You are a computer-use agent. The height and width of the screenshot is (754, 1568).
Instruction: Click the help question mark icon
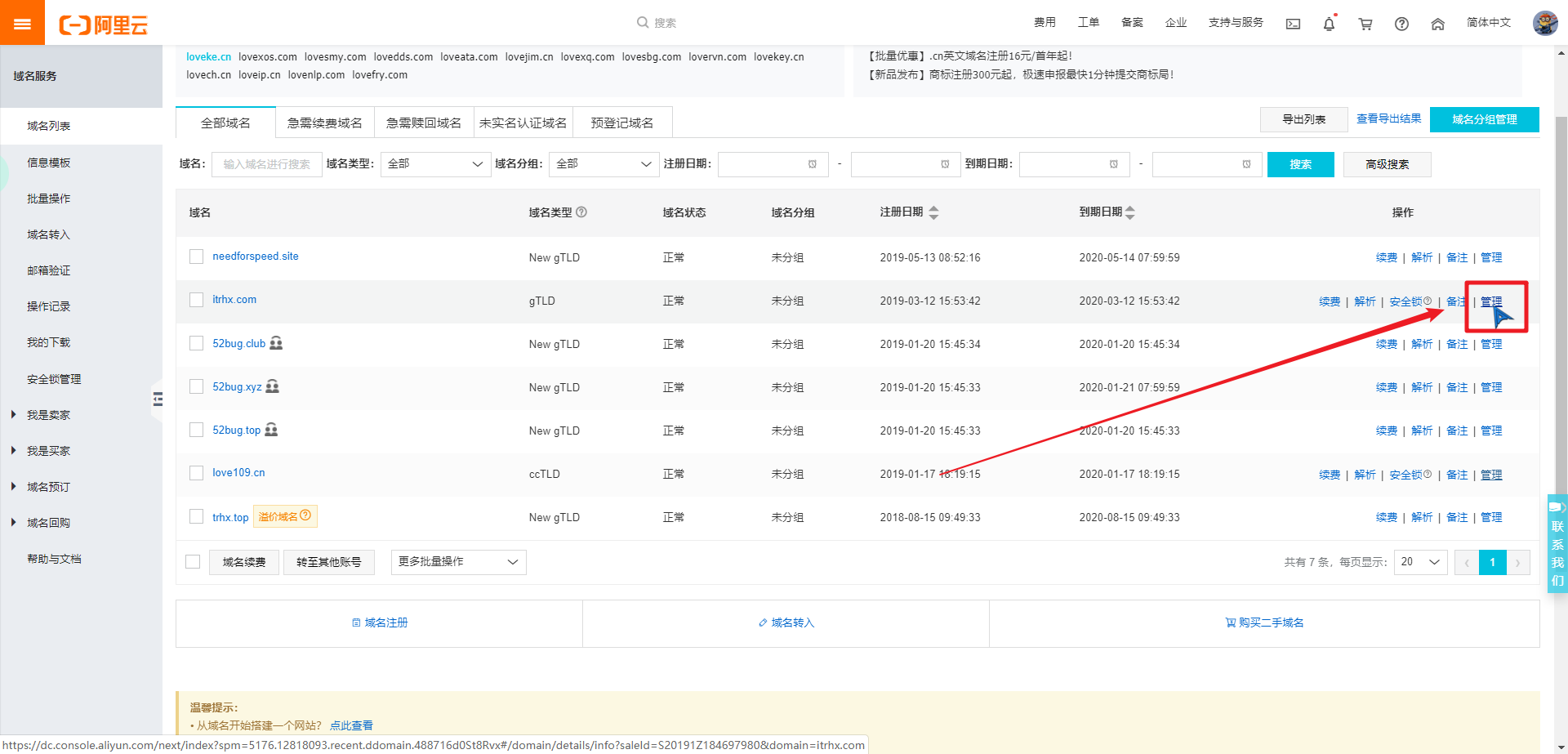[1401, 24]
